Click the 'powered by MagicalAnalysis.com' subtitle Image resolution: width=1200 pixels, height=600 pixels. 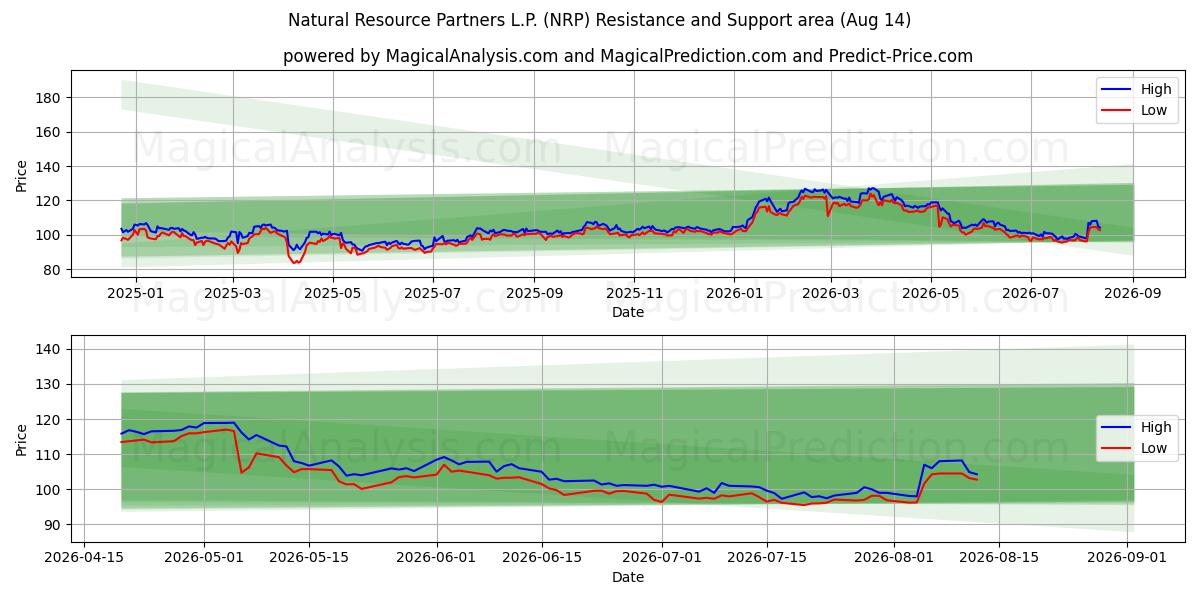click(x=628, y=56)
